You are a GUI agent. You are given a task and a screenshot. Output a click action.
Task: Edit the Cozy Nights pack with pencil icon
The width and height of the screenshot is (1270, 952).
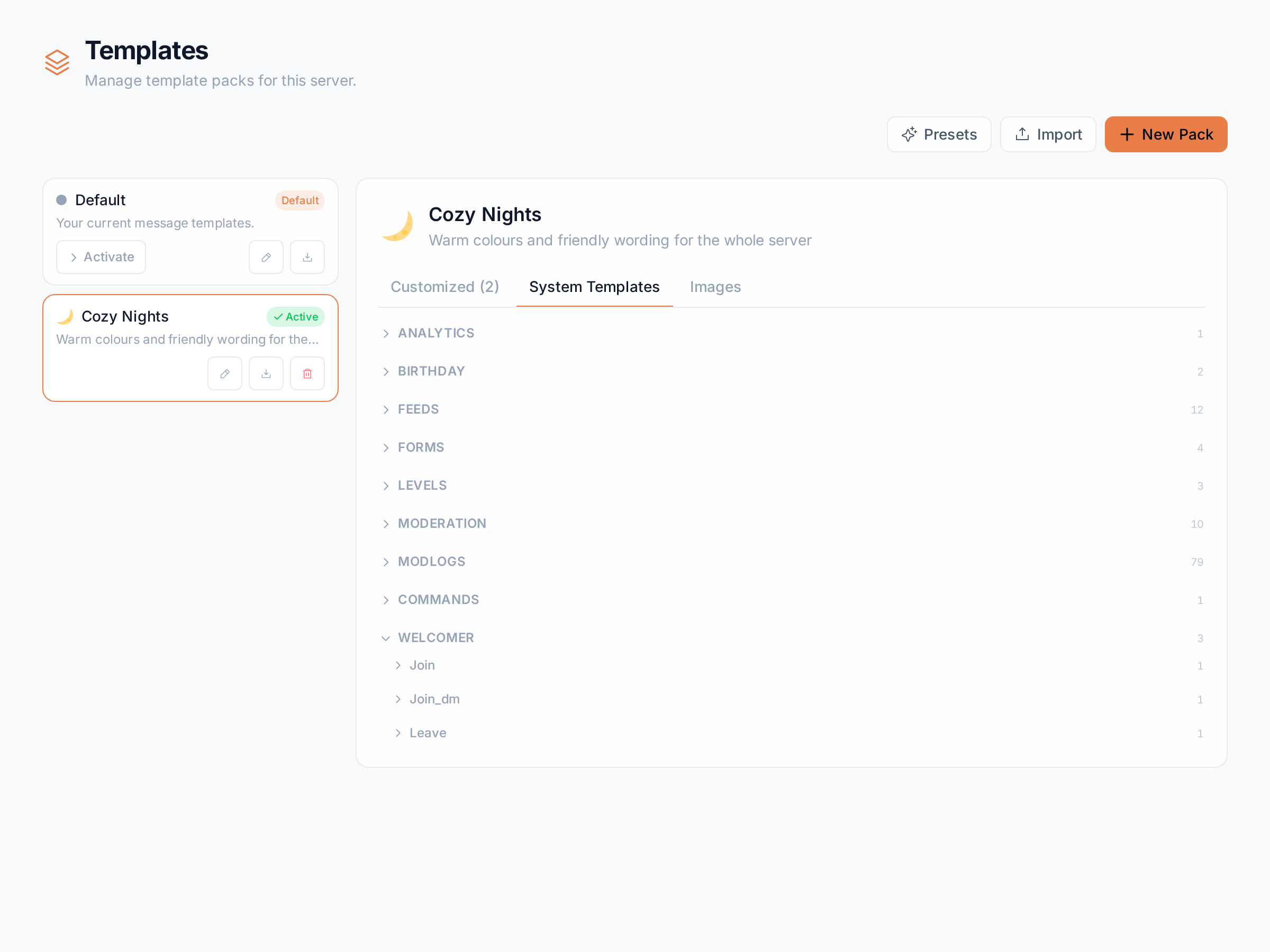point(224,373)
